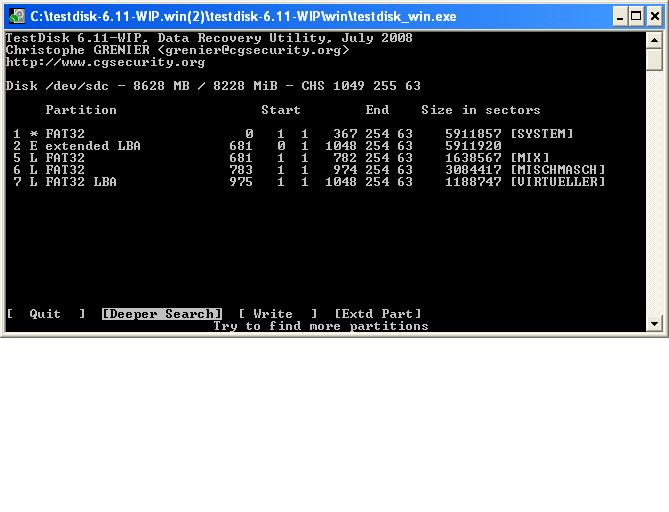669x512 pixels.
Task: Click sector size 5911920
Action: point(473,146)
